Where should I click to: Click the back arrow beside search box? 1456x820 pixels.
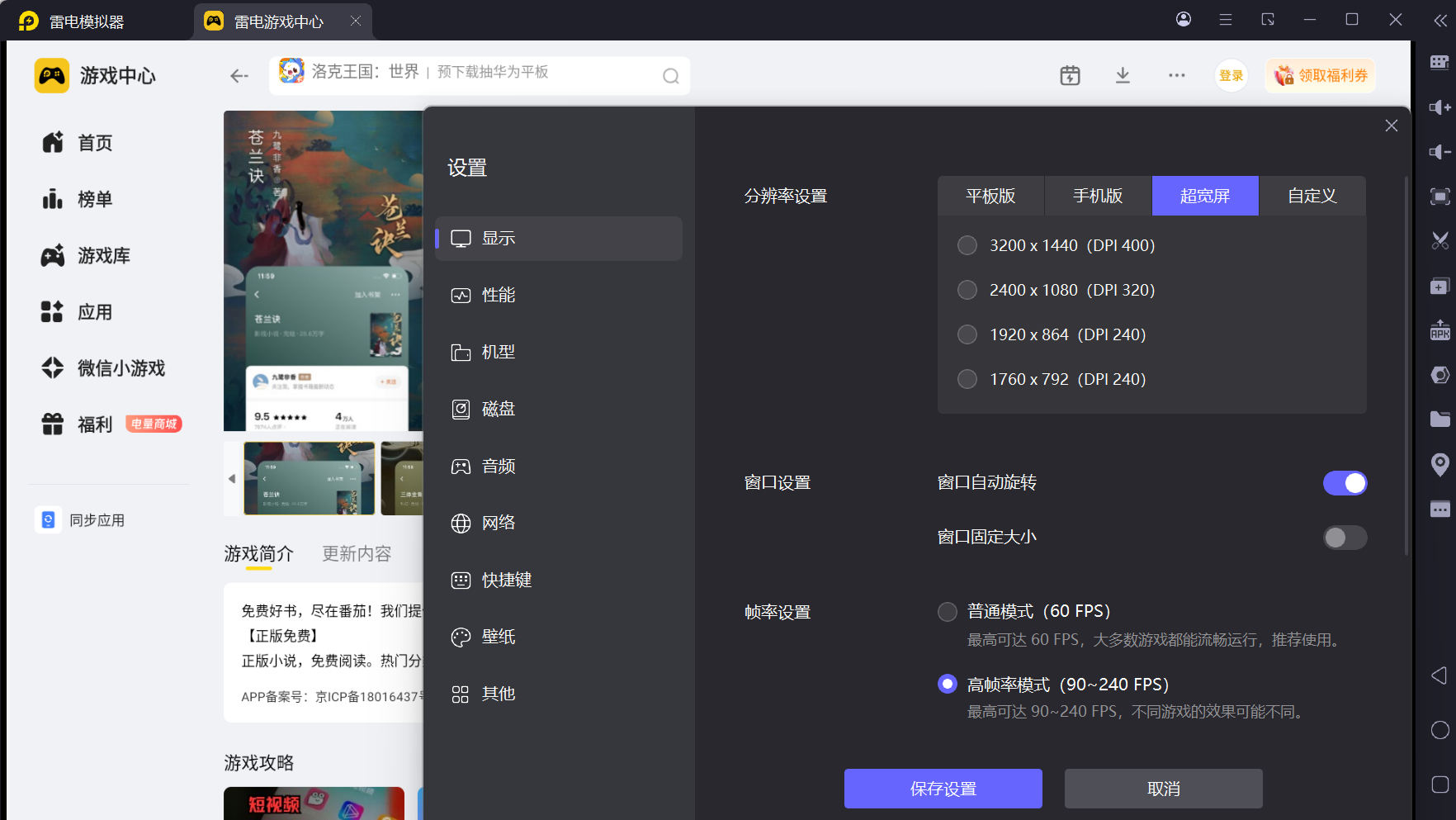[x=239, y=76]
